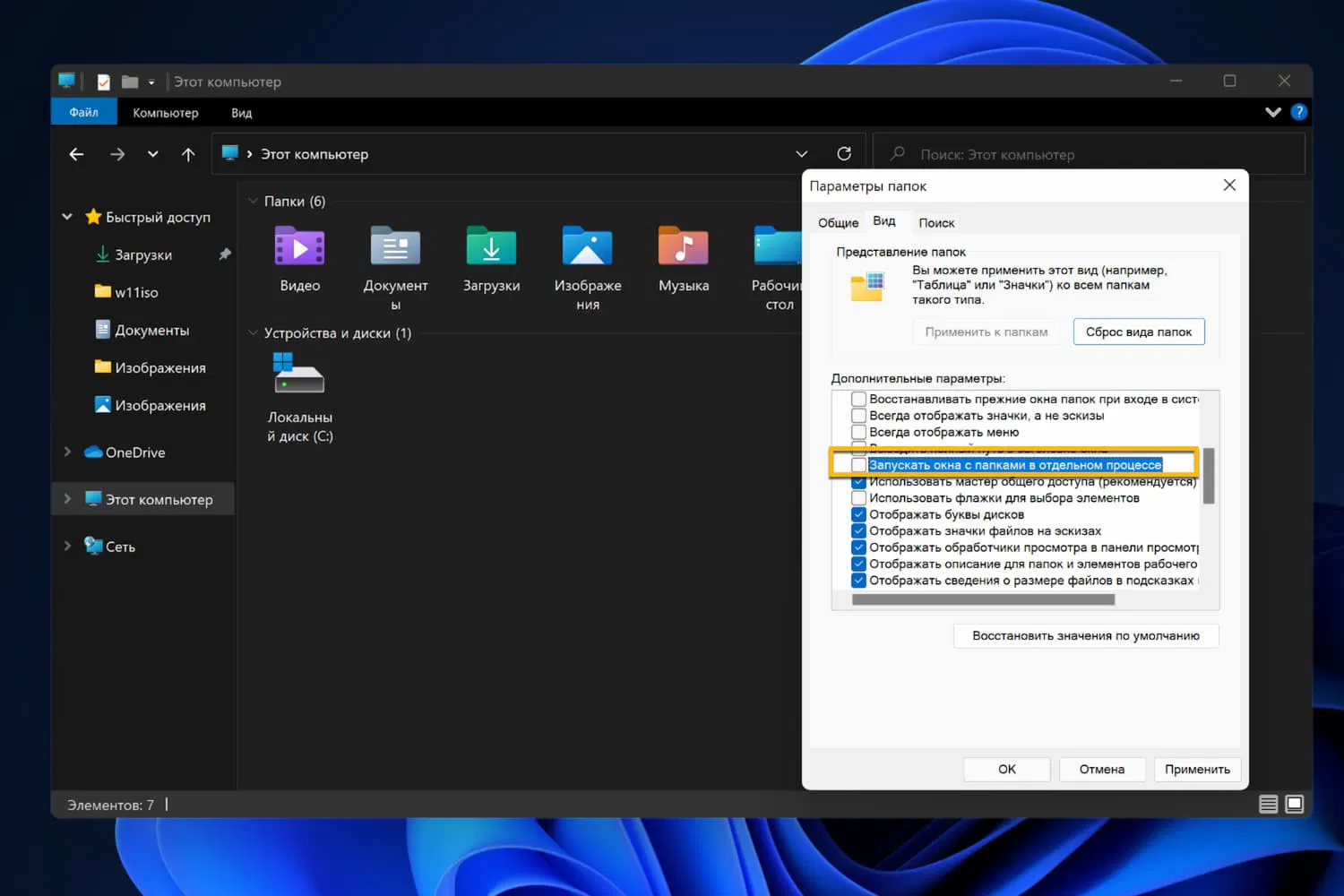1344x896 pixels.
Task: Go up one folder level arrow
Action: [x=188, y=154]
